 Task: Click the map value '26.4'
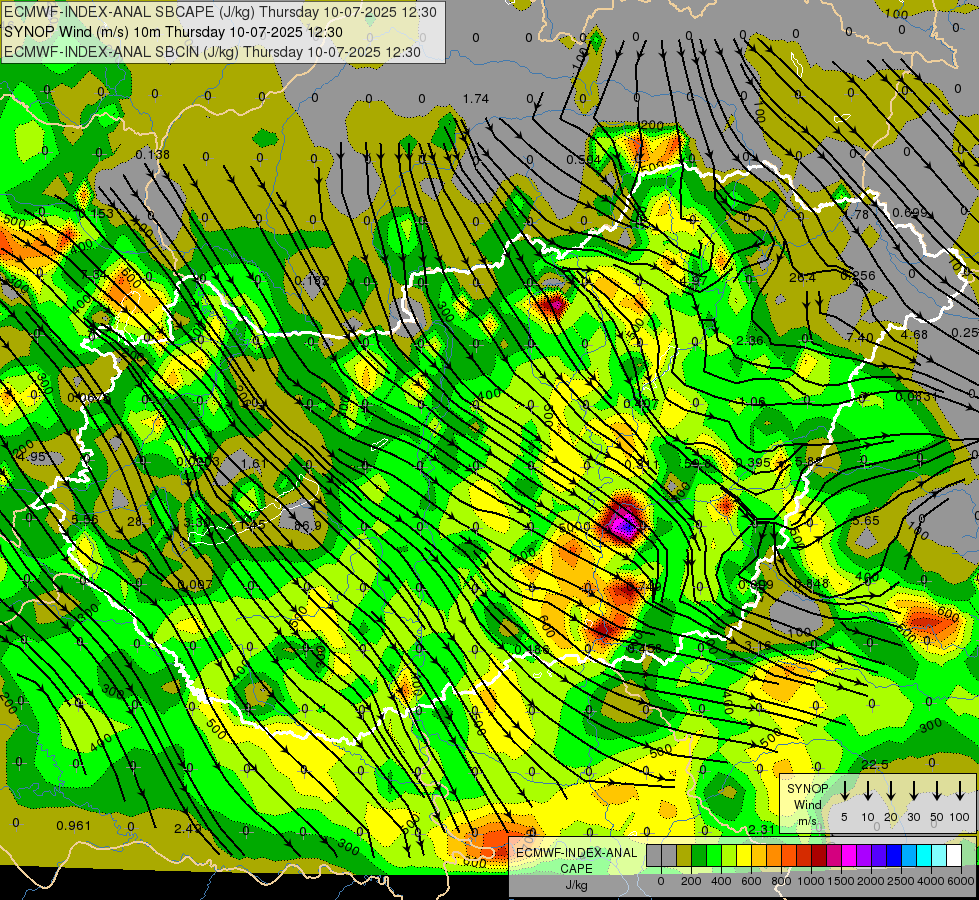(802, 278)
